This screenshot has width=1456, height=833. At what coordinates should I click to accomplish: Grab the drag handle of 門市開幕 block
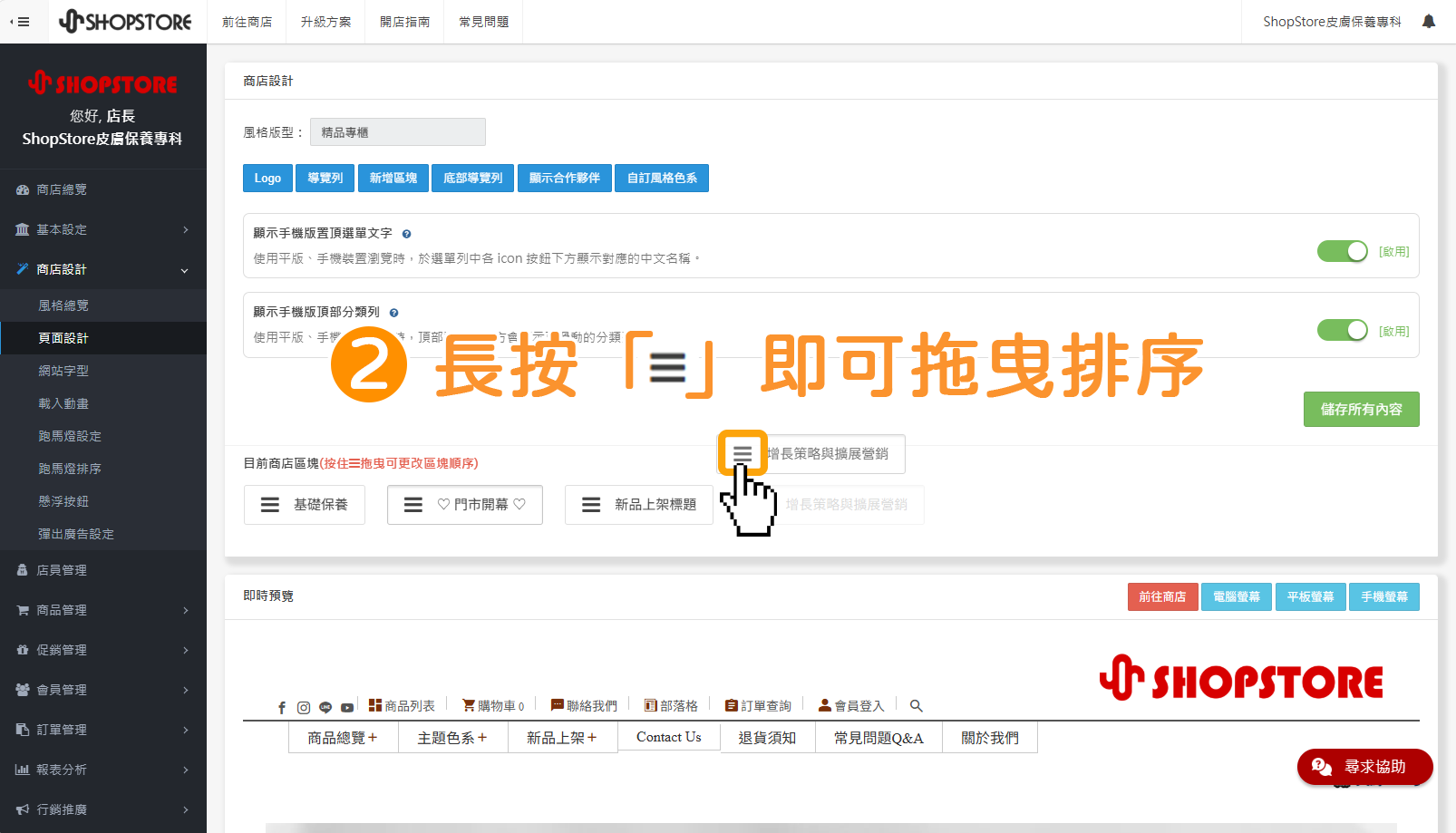(x=413, y=505)
